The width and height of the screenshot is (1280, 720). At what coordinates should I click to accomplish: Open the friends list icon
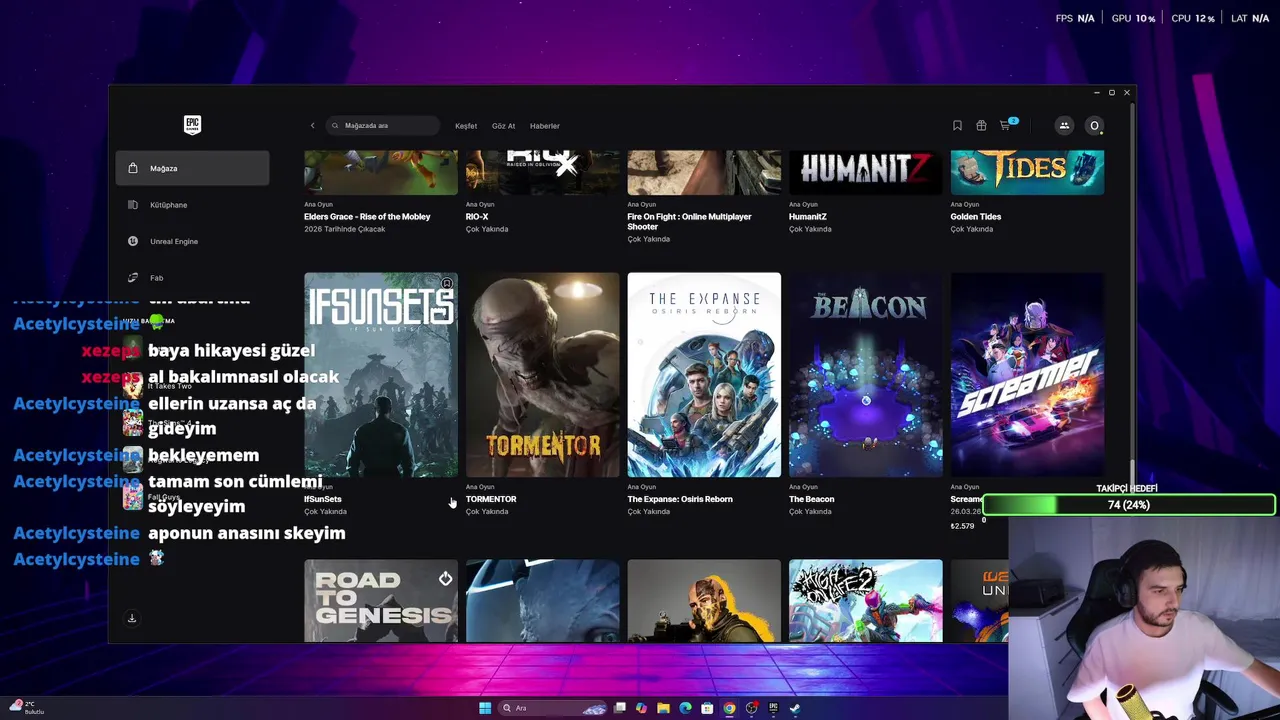click(x=1064, y=126)
